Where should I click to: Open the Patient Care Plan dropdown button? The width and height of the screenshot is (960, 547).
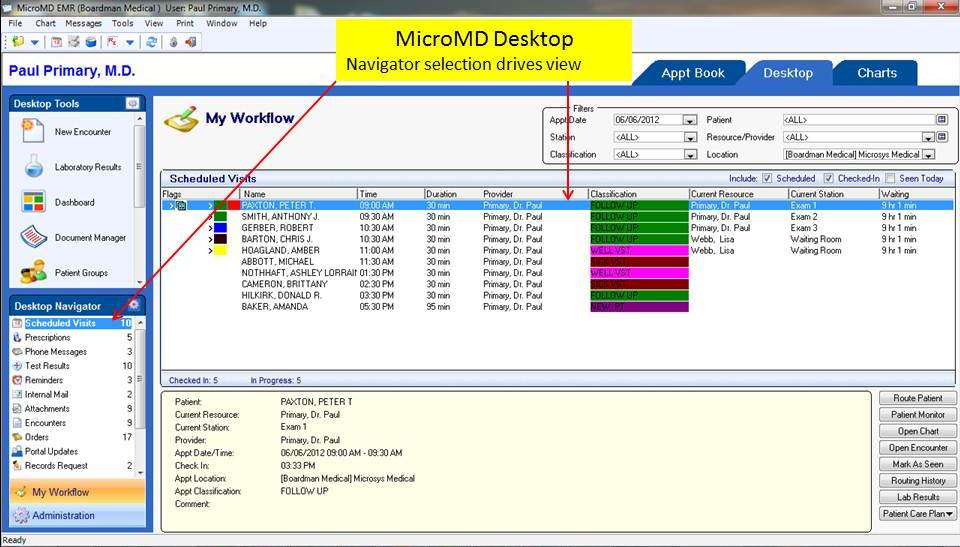918,513
